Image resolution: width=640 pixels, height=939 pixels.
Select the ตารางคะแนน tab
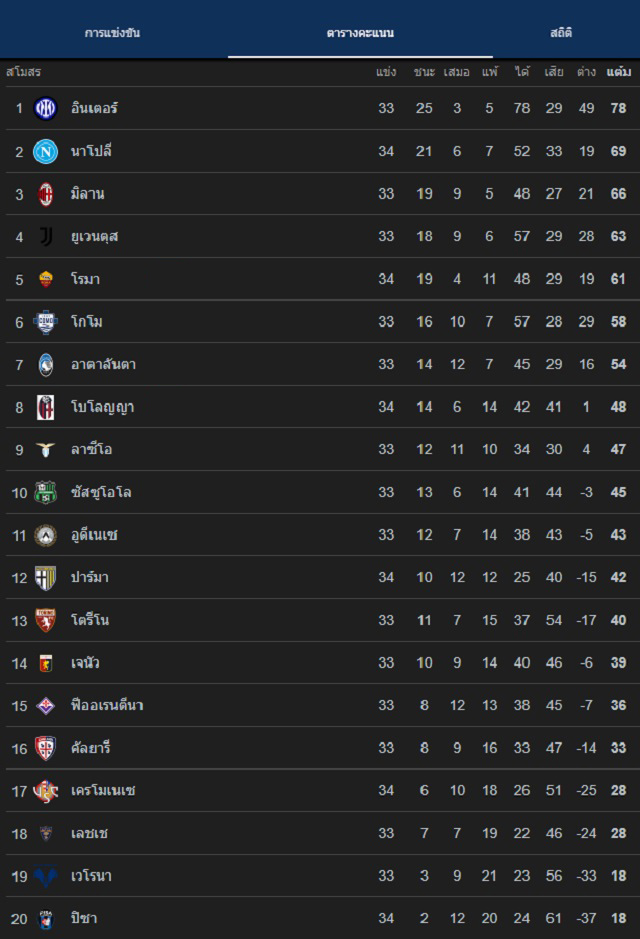pyautogui.click(x=360, y=33)
